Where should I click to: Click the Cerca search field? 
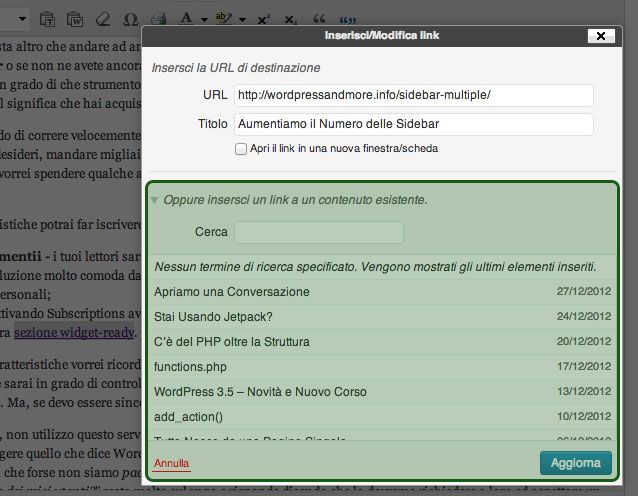[318, 232]
